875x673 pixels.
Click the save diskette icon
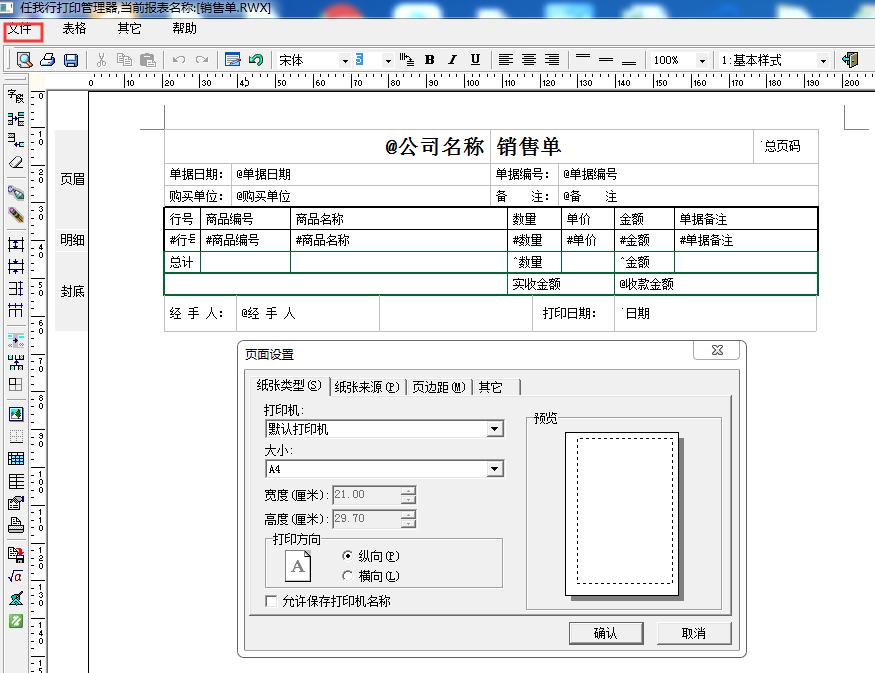click(70, 60)
